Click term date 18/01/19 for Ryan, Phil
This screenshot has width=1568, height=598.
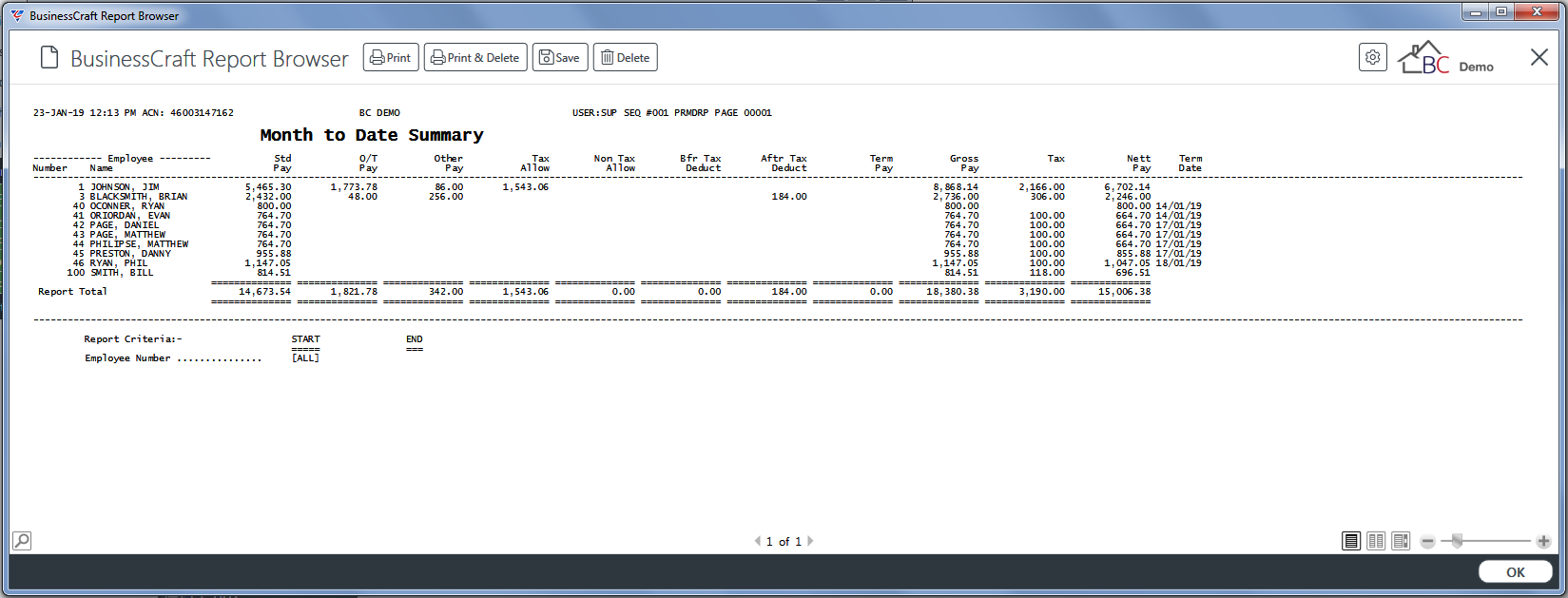pyautogui.click(x=1178, y=263)
